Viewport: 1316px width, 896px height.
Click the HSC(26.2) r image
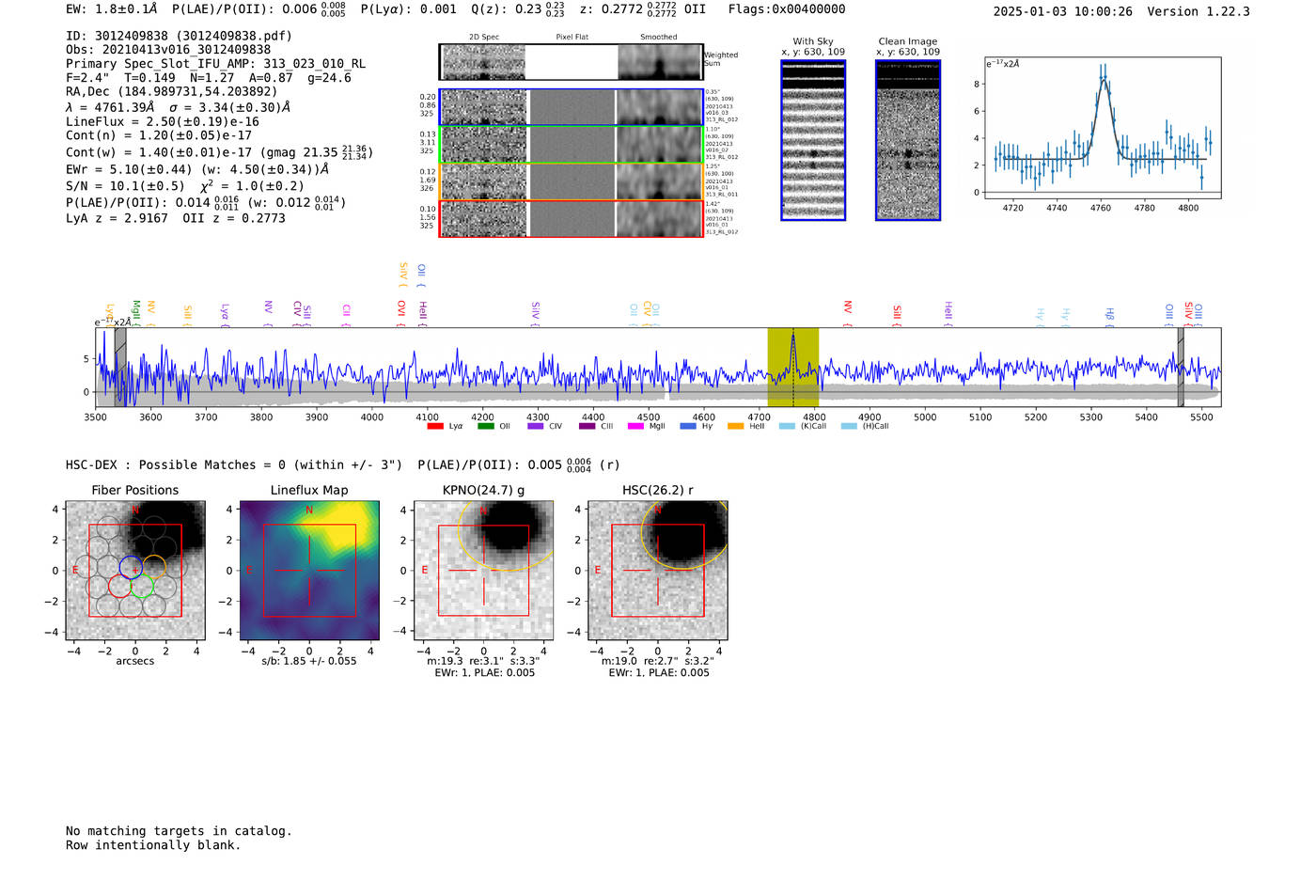(658, 571)
